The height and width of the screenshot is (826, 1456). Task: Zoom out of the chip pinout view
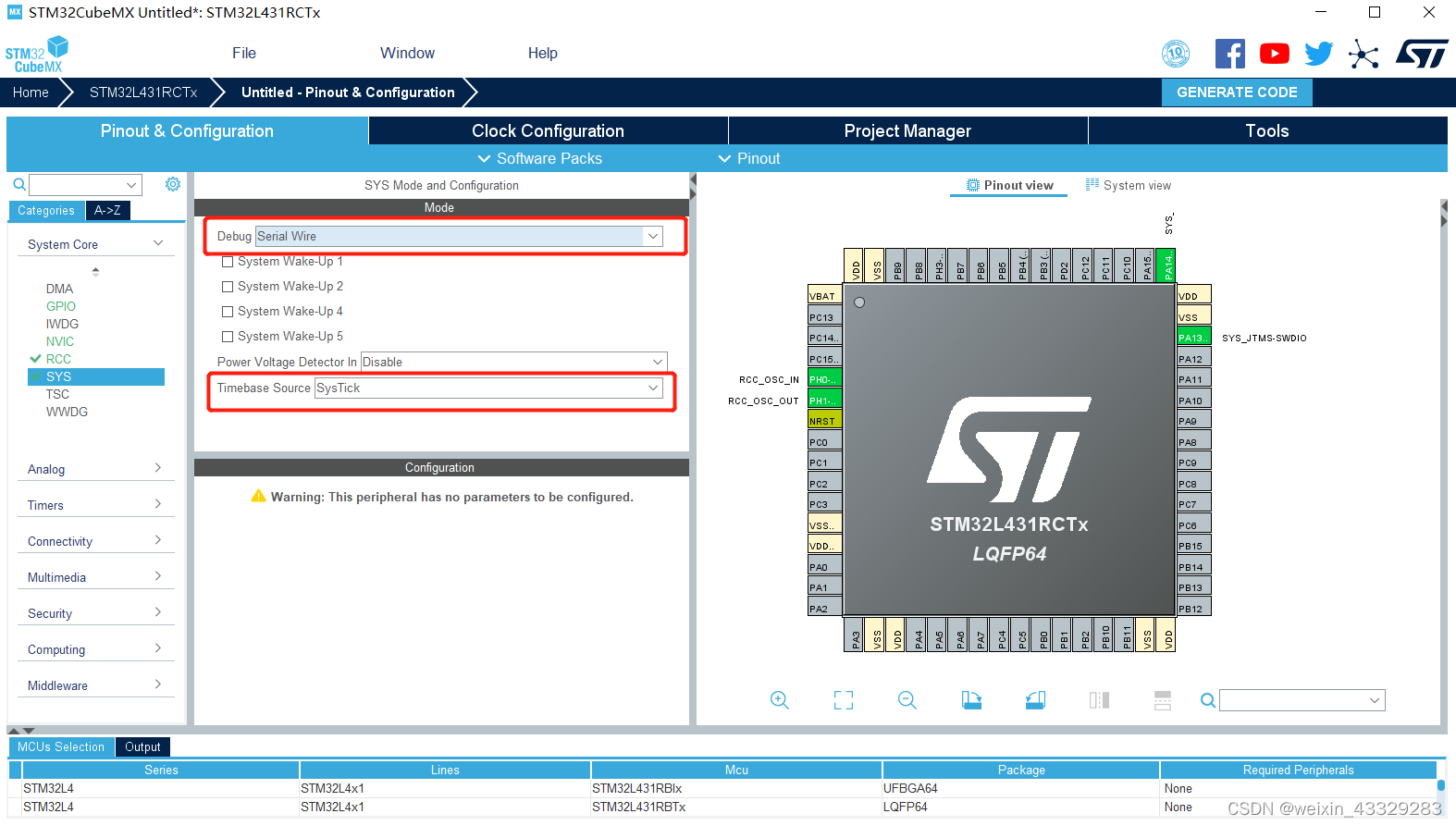tap(907, 700)
